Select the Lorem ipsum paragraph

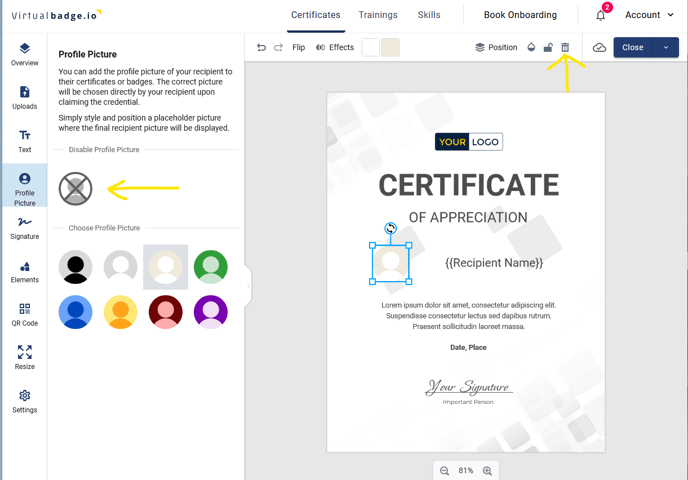[x=469, y=316]
